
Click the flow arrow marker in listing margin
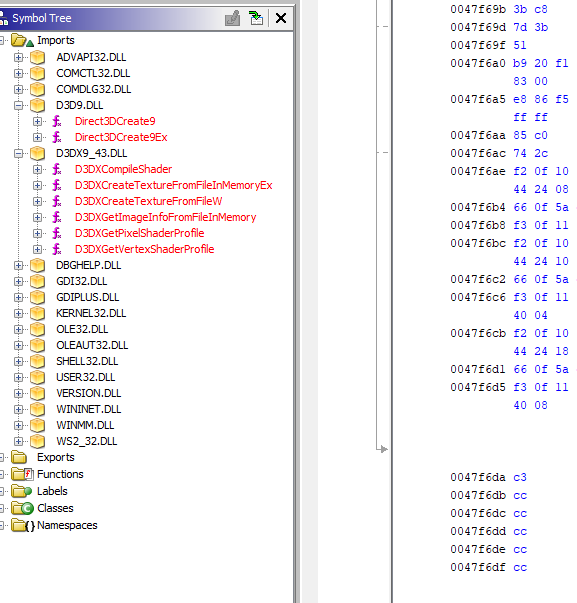coord(382,449)
